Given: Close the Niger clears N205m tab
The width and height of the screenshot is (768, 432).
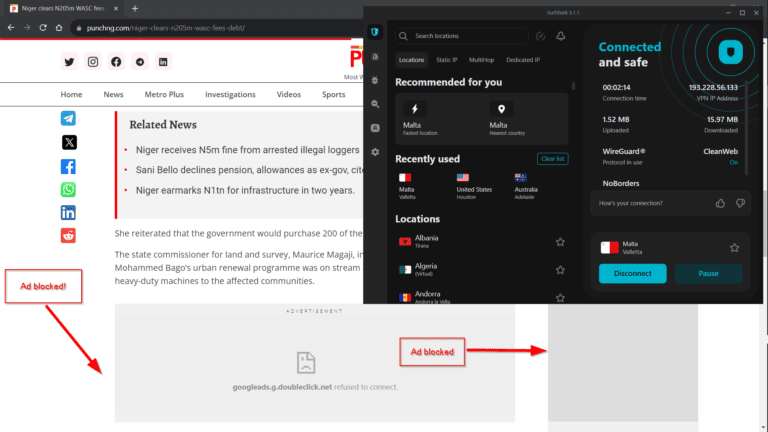Looking at the screenshot, I should click(116, 8).
